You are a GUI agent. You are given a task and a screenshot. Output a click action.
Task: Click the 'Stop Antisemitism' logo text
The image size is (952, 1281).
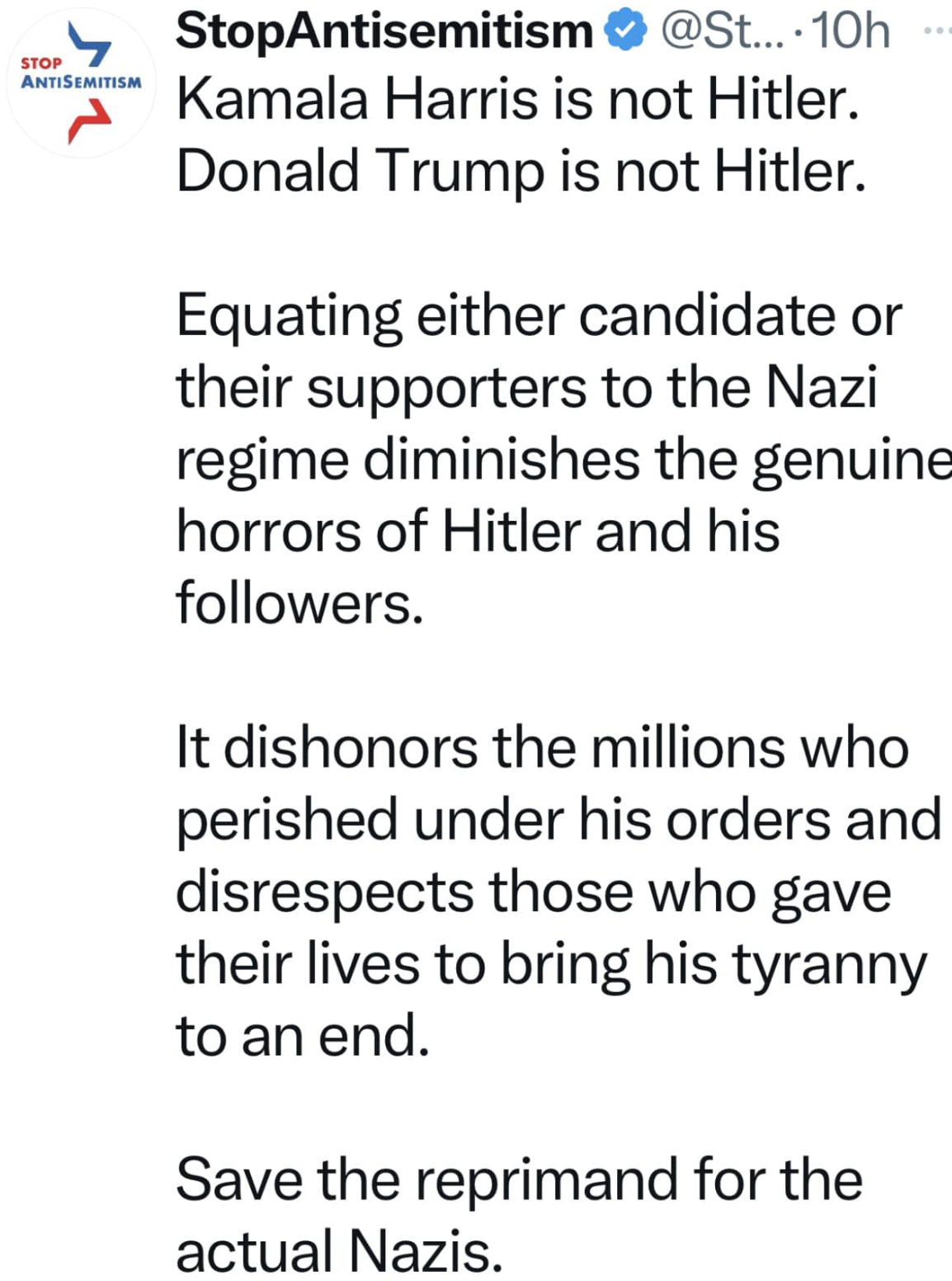coord(79,75)
